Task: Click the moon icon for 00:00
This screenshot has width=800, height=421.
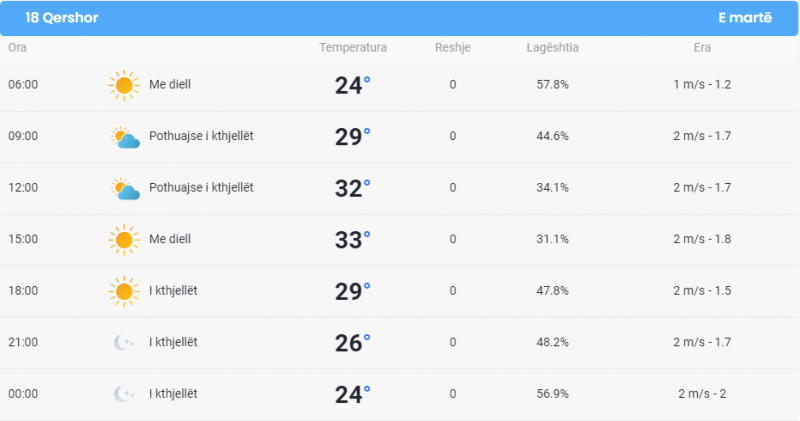Action: pyautogui.click(x=123, y=394)
